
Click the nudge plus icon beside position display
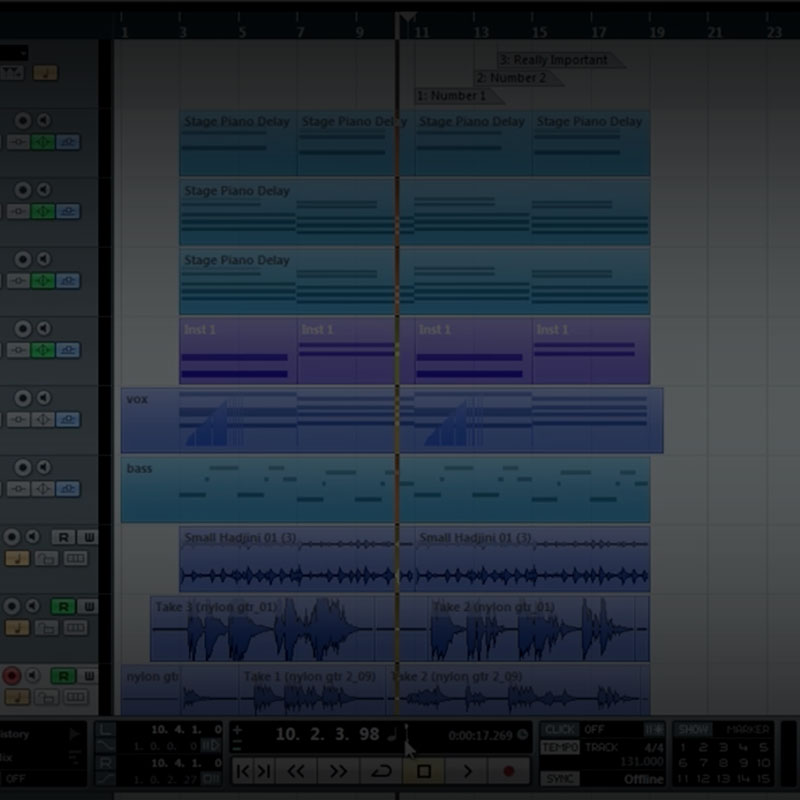[237, 730]
